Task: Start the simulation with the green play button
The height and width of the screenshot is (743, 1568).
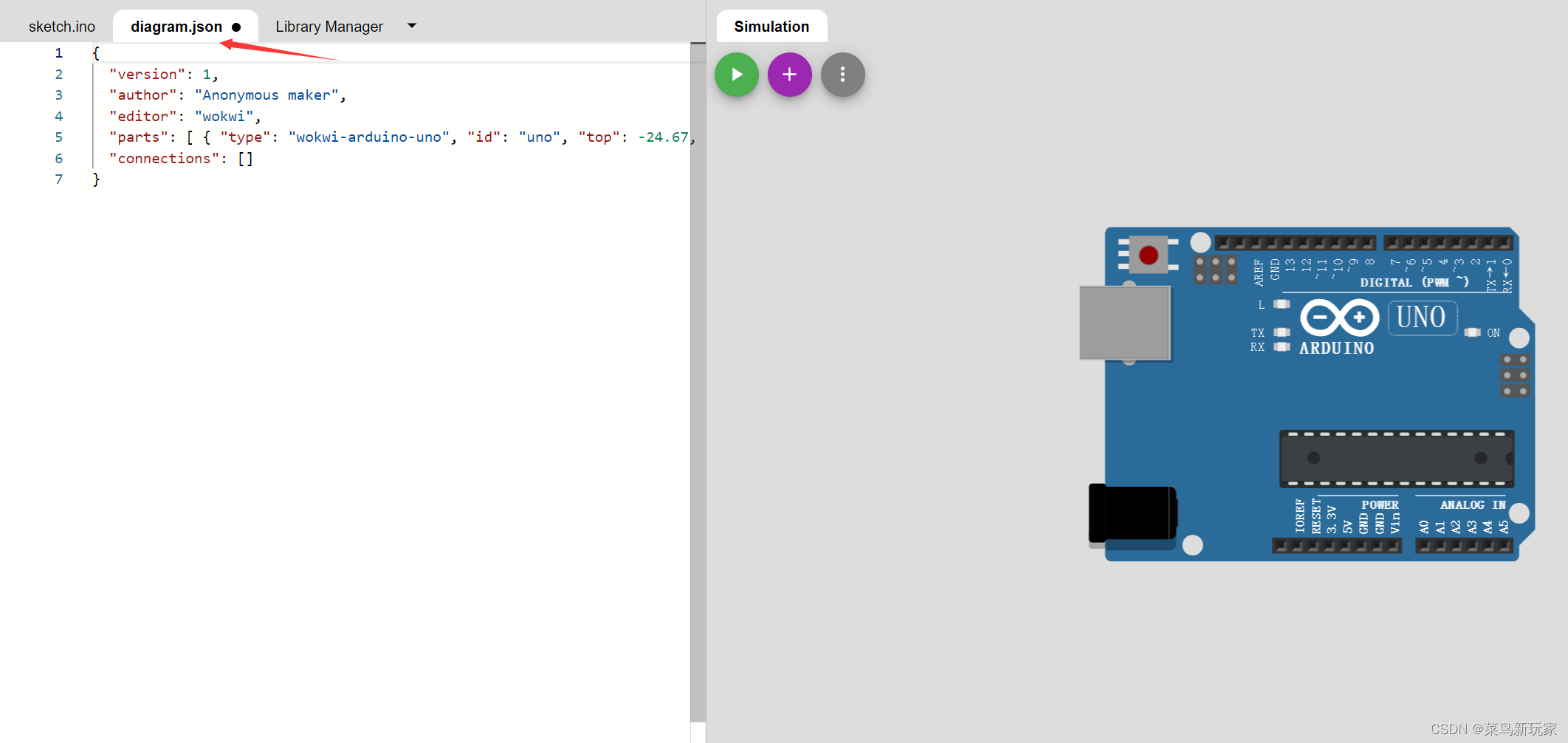Action: point(736,75)
